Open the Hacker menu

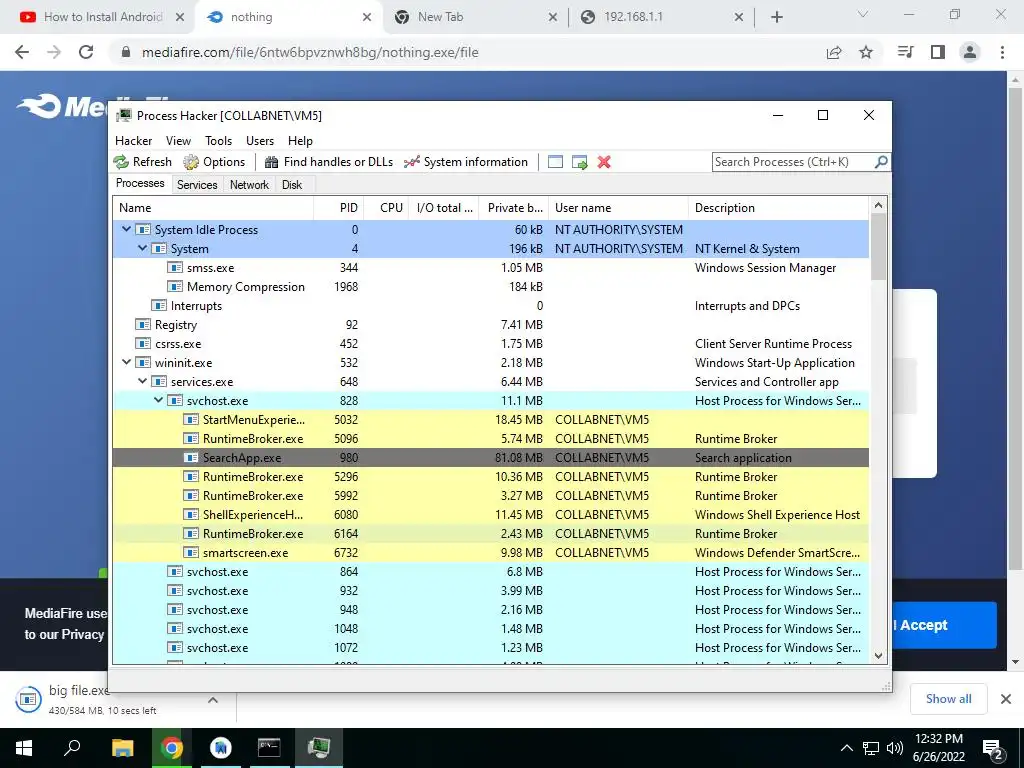pyautogui.click(x=133, y=140)
